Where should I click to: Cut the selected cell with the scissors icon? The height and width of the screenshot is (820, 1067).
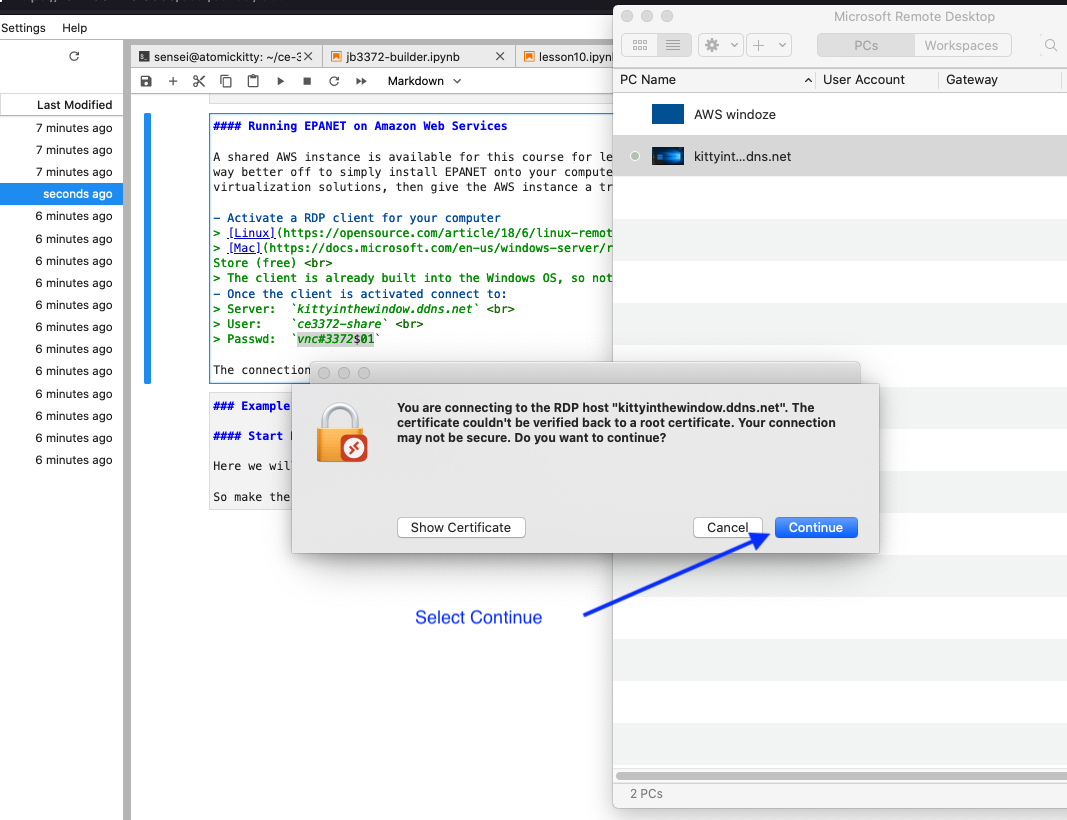199,81
